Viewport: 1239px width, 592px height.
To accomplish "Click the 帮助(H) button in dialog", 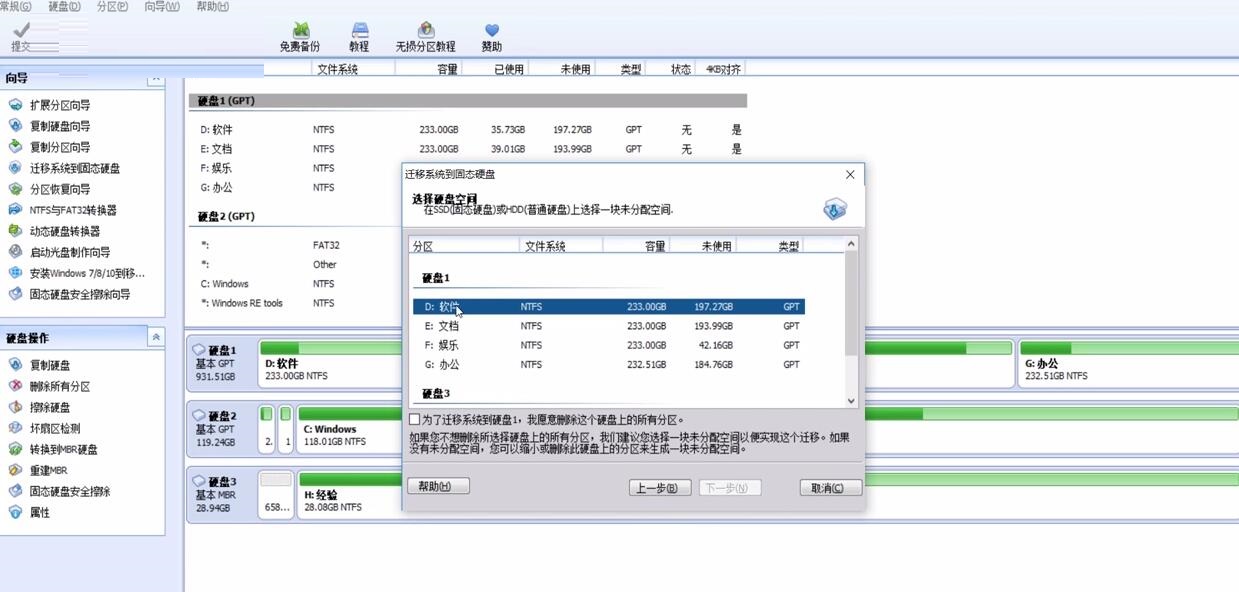I will coord(438,487).
